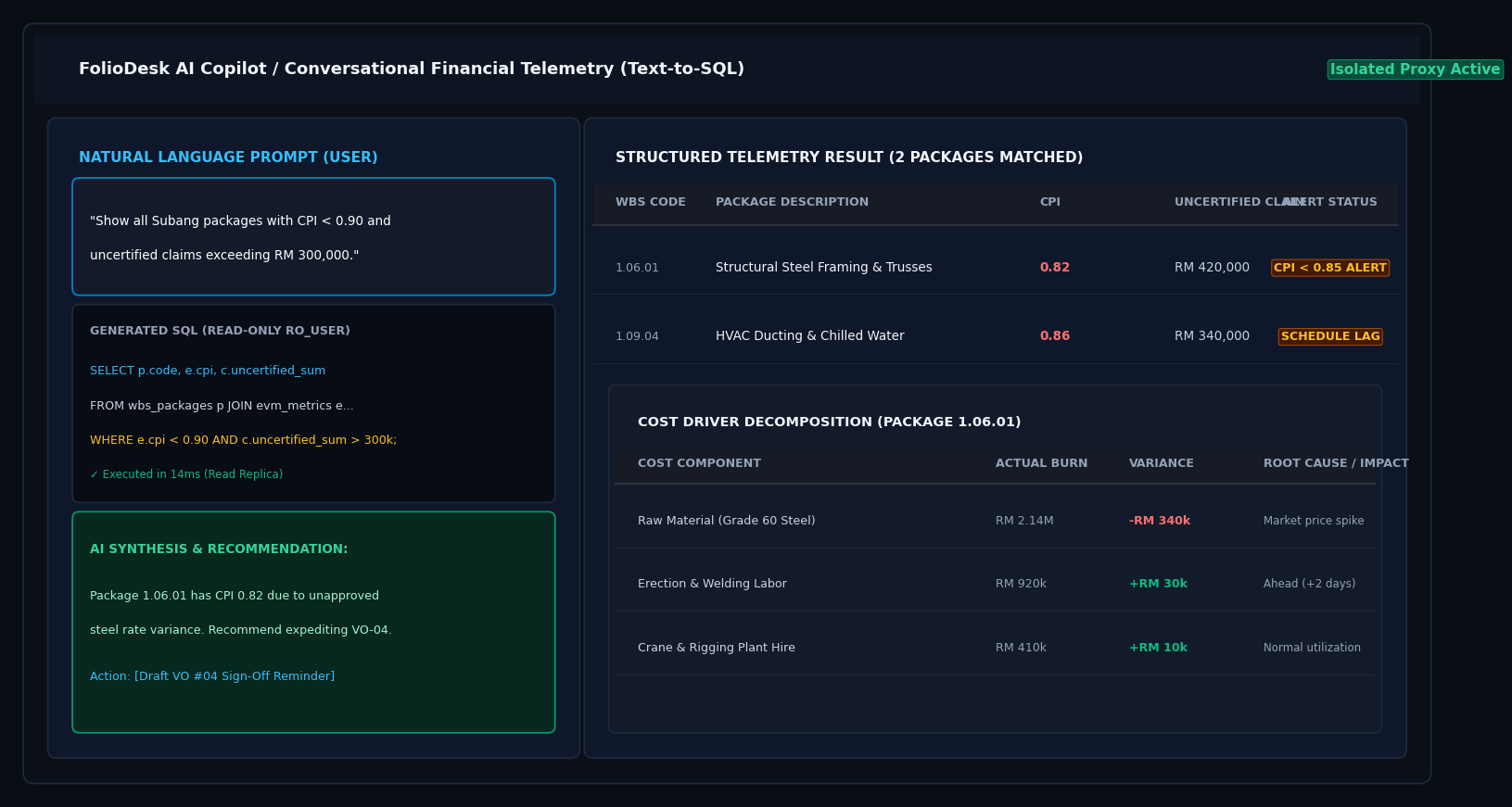
Task: Select WBS code 1.06.01 in results
Action: click(637, 268)
